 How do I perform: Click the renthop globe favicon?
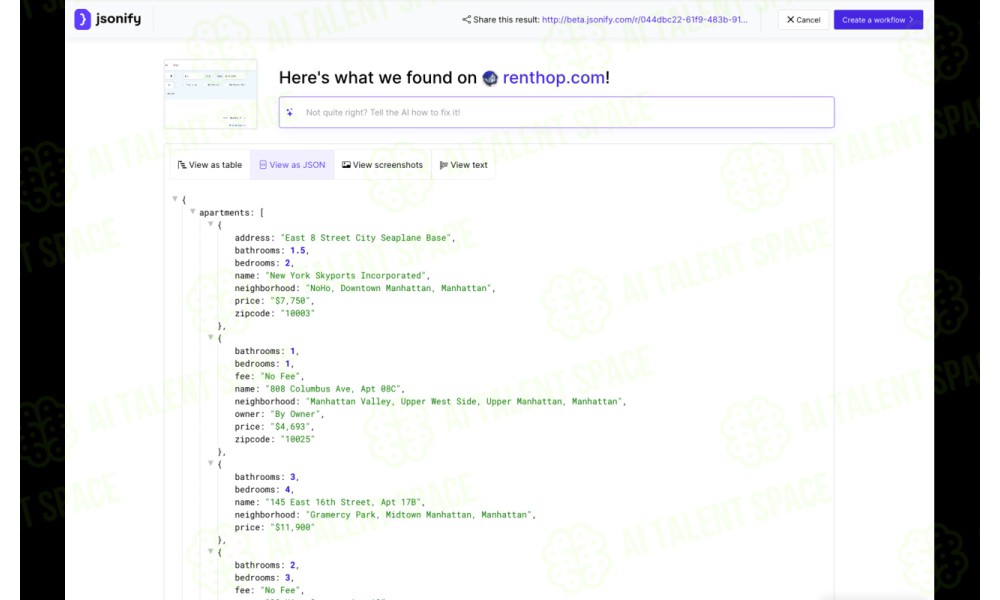tap(490, 78)
